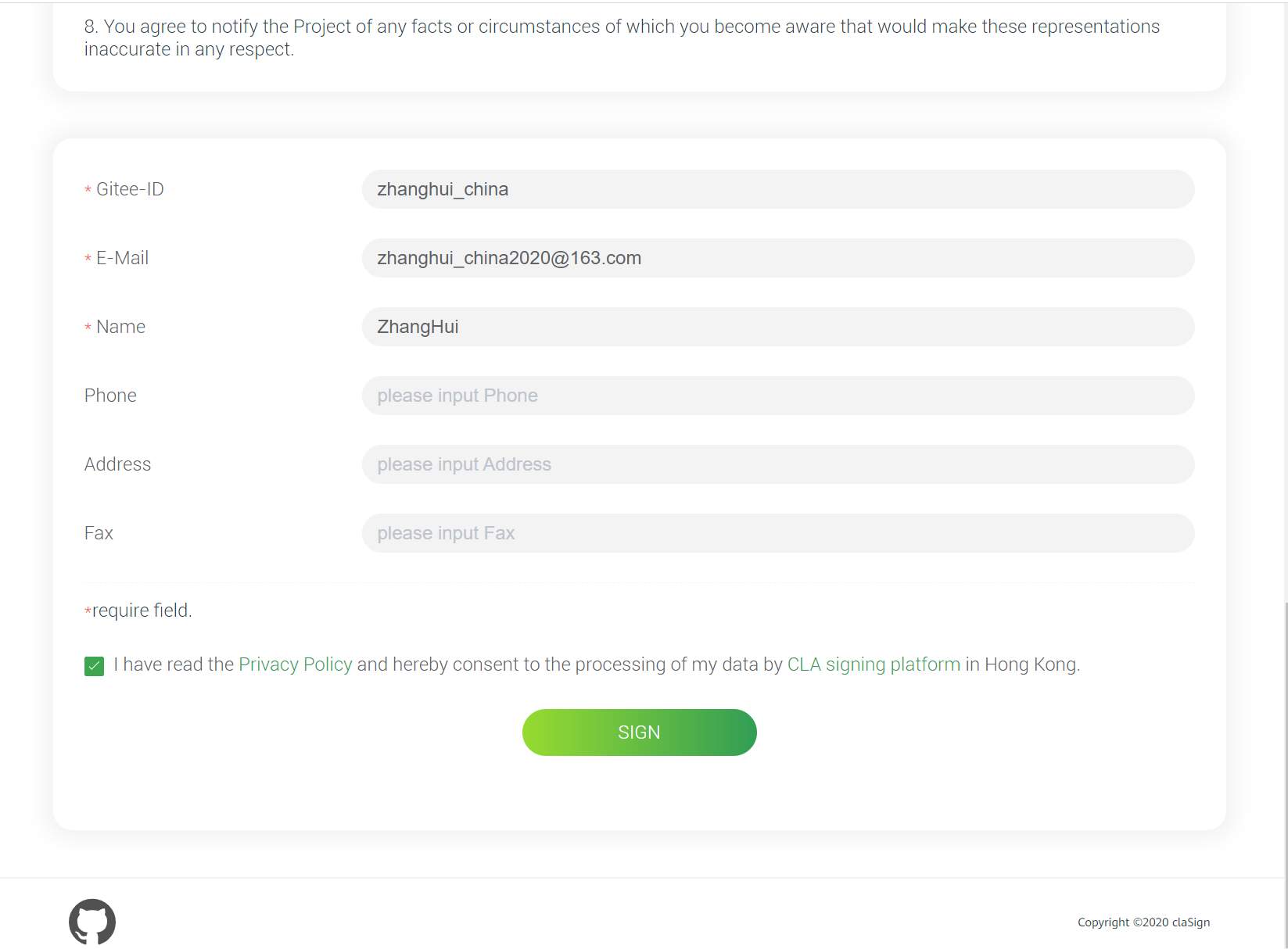
Task: Click the Name field label
Action: pyautogui.click(x=120, y=327)
